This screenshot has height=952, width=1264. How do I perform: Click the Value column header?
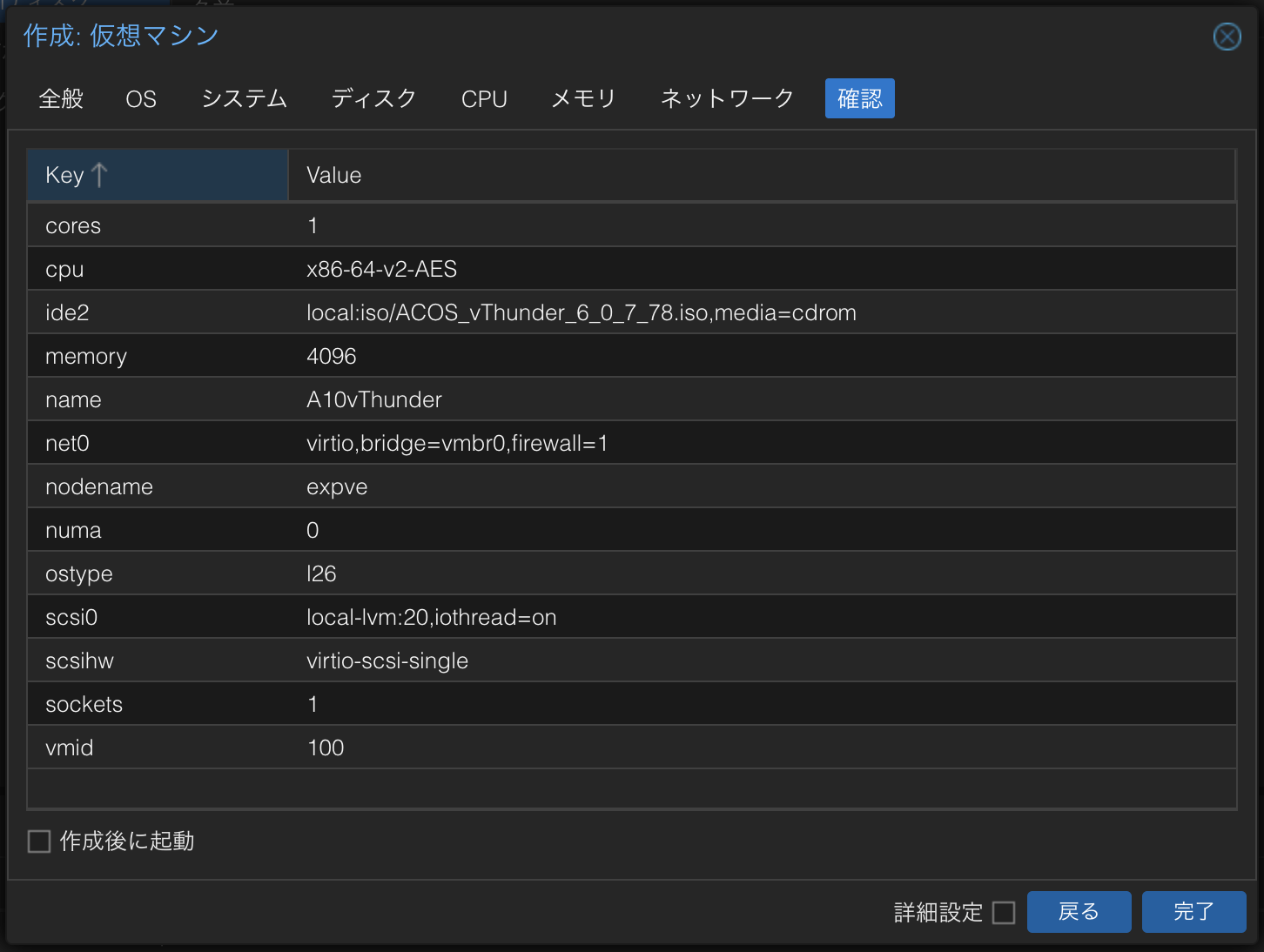coord(762,175)
